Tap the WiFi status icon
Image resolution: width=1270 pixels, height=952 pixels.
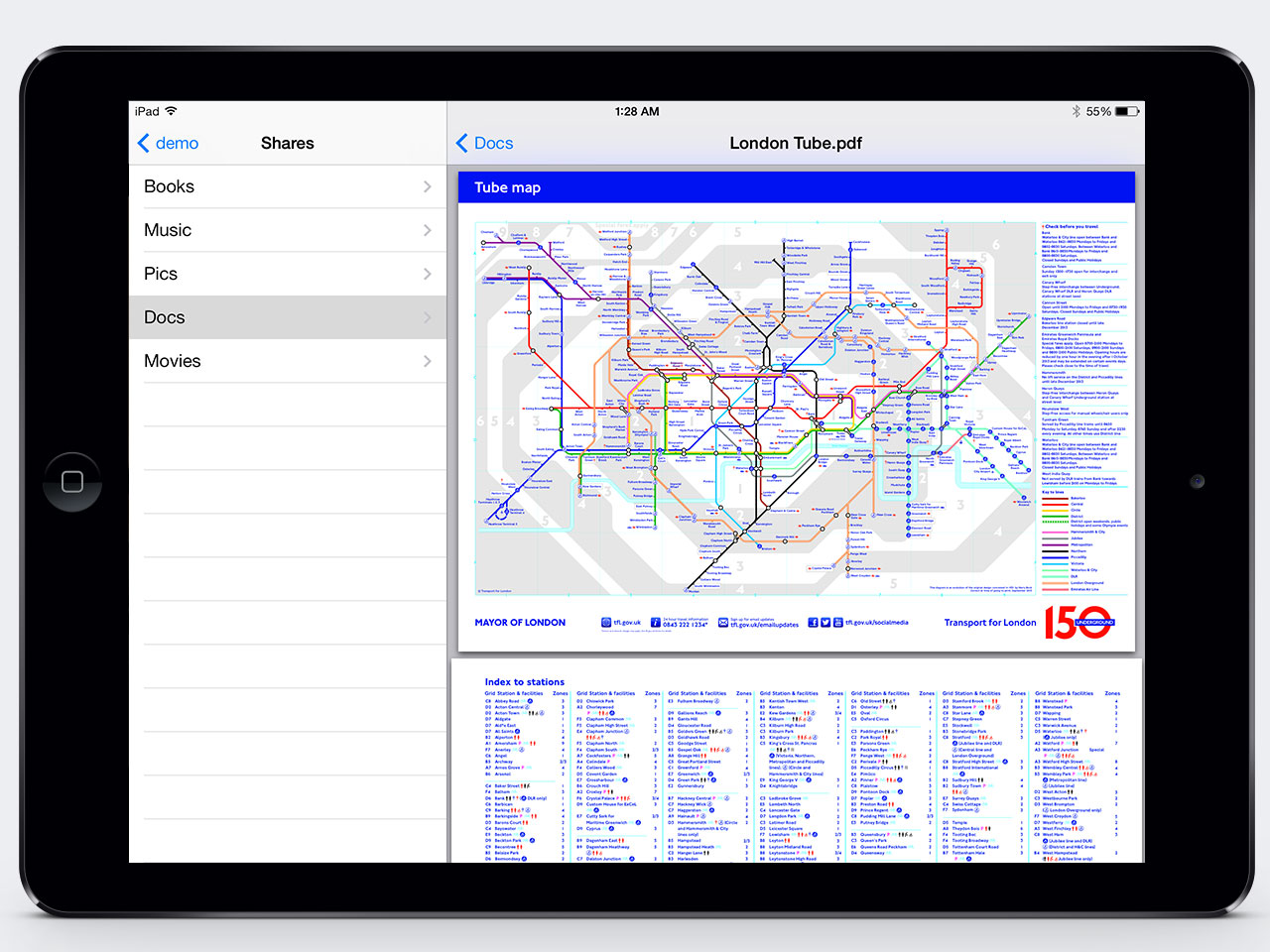171,111
